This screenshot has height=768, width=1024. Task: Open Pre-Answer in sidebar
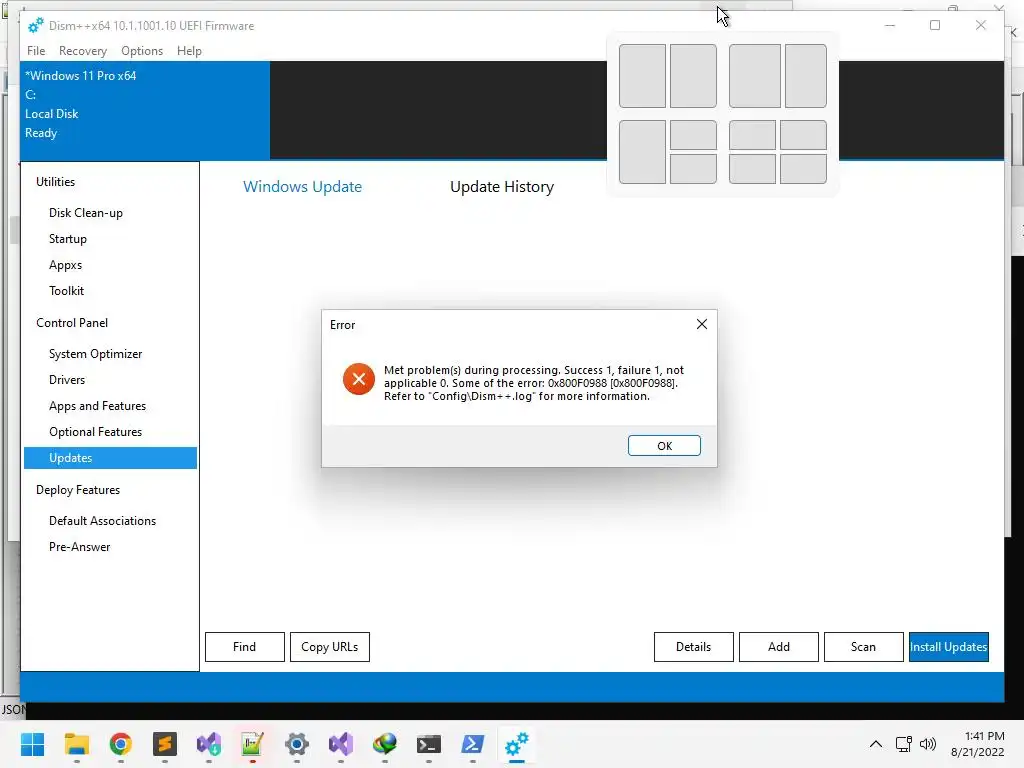(x=79, y=547)
